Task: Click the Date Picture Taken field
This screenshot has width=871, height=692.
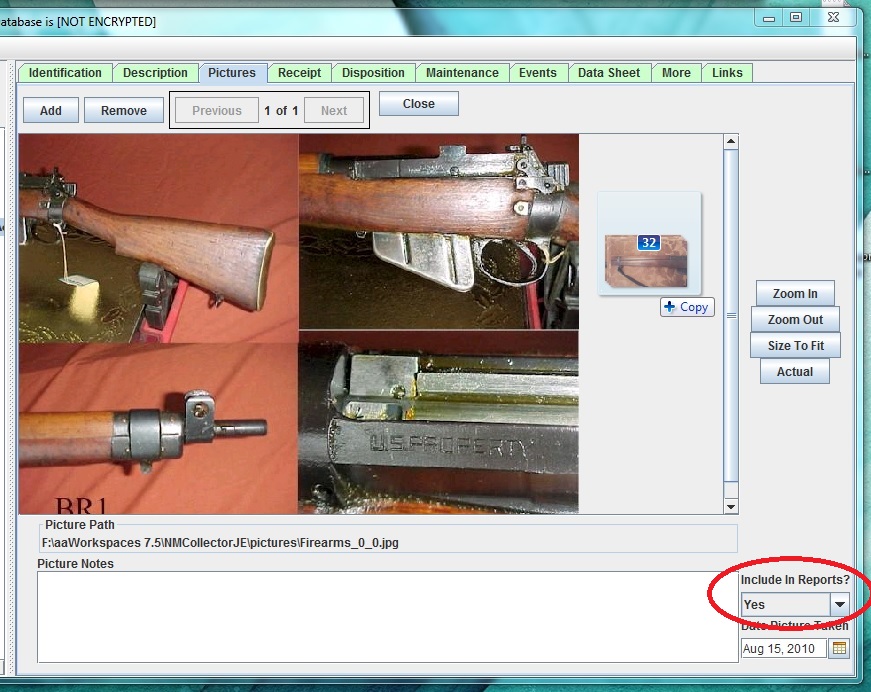Action: [x=784, y=648]
